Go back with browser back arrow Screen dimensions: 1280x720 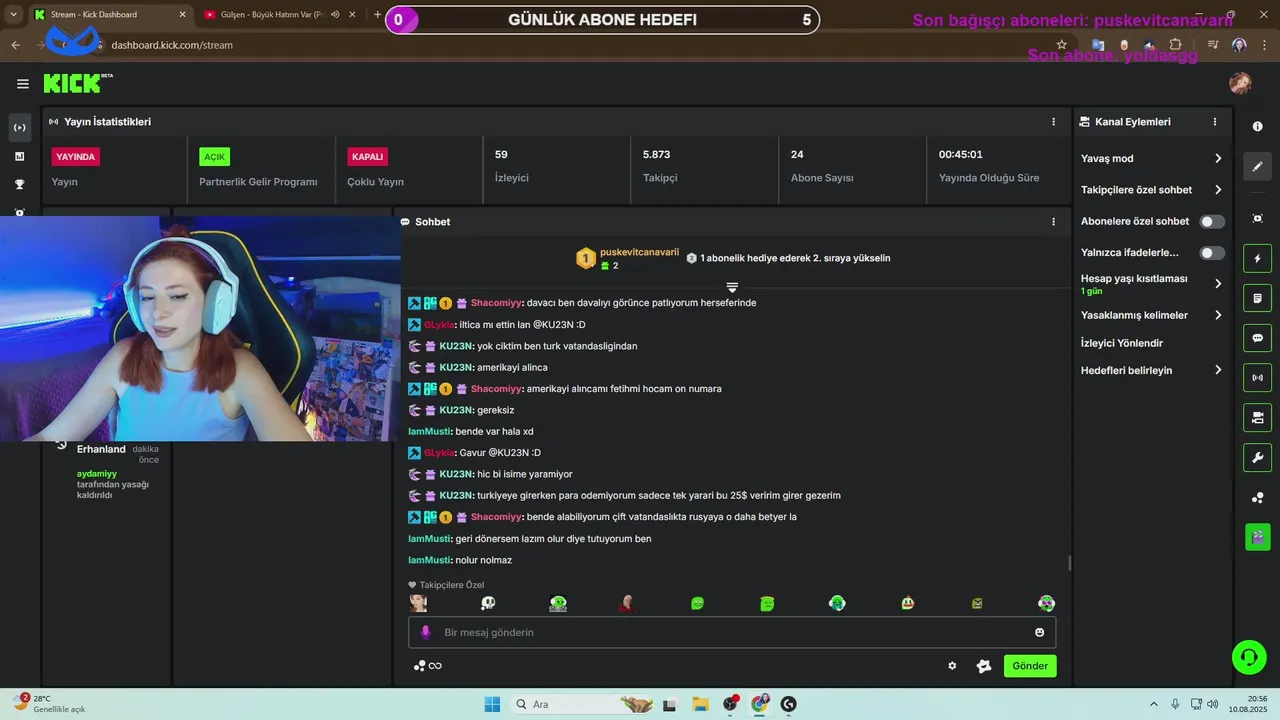pos(15,45)
